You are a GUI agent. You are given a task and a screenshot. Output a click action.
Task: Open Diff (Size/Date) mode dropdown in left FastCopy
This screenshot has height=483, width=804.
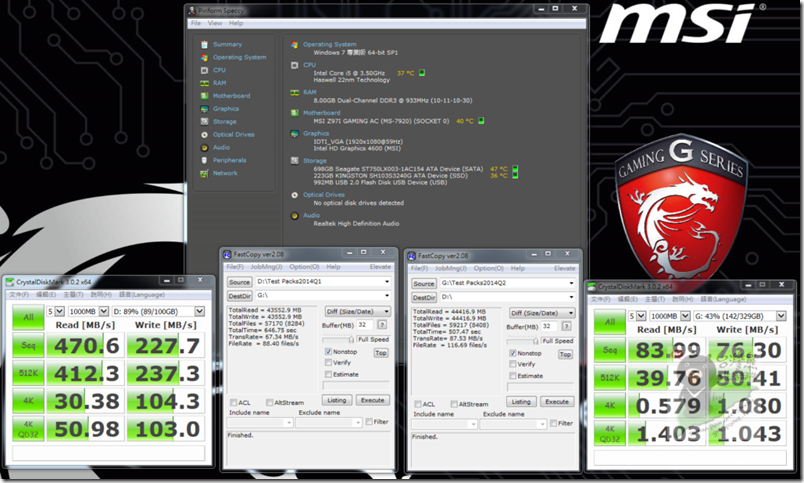(357, 311)
